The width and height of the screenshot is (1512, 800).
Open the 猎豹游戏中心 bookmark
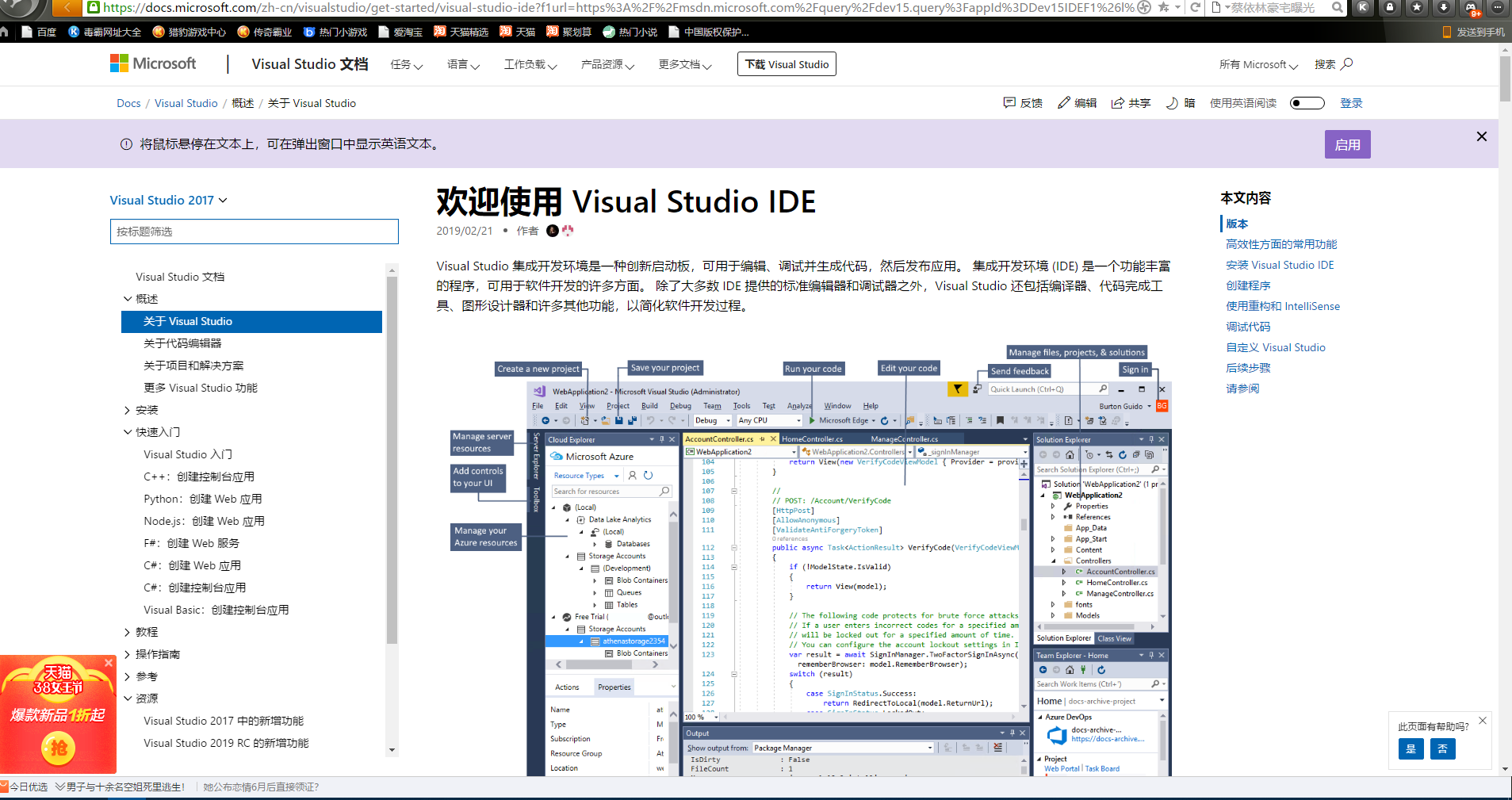pyautogui.click(x=189, y=32)
